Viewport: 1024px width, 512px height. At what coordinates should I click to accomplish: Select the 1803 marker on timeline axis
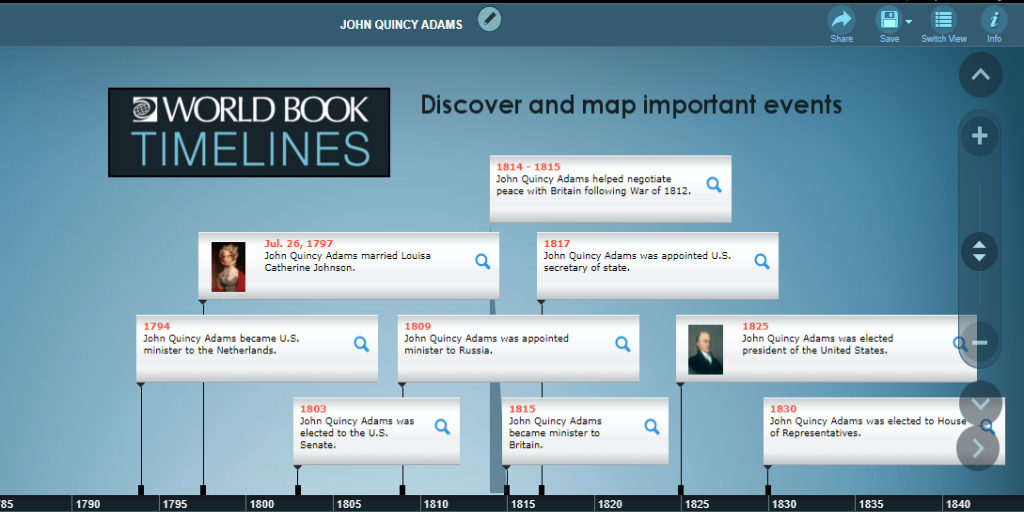click(x=298, y=490)
